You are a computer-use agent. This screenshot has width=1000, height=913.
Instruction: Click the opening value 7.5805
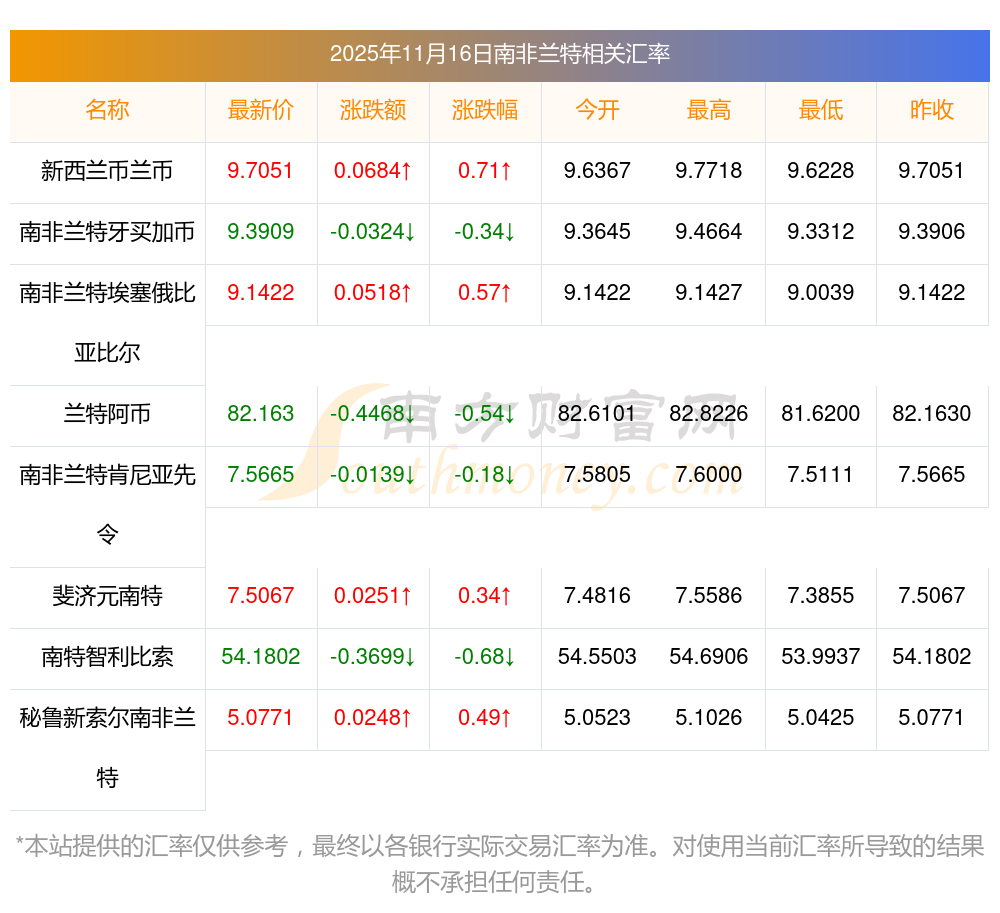[x=597, y=474]
